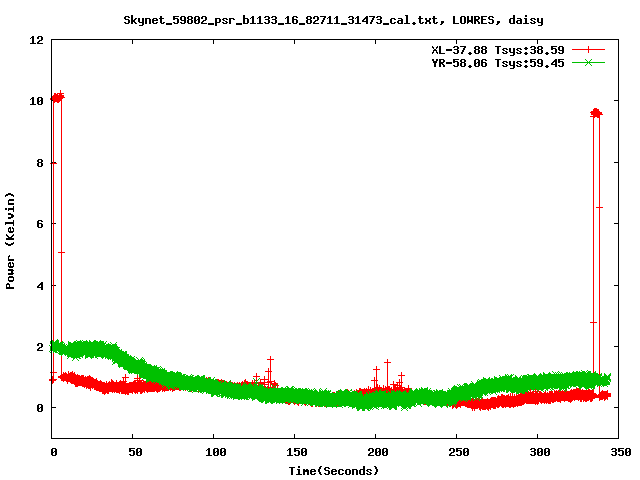640x480 pixels.
Task: Select the YR-58.06 Tsys:59.45 legend label
Action: coord(498,63)
